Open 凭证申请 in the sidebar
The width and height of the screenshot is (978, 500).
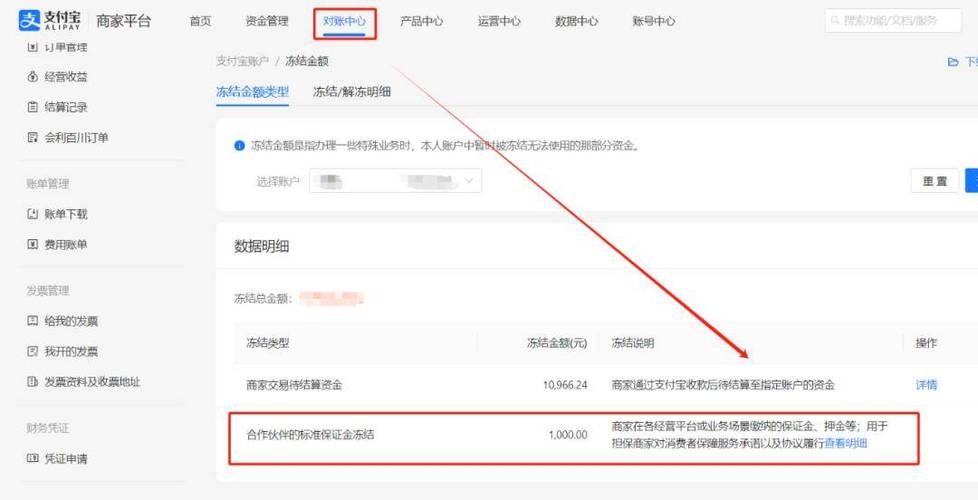coord(66,458)
